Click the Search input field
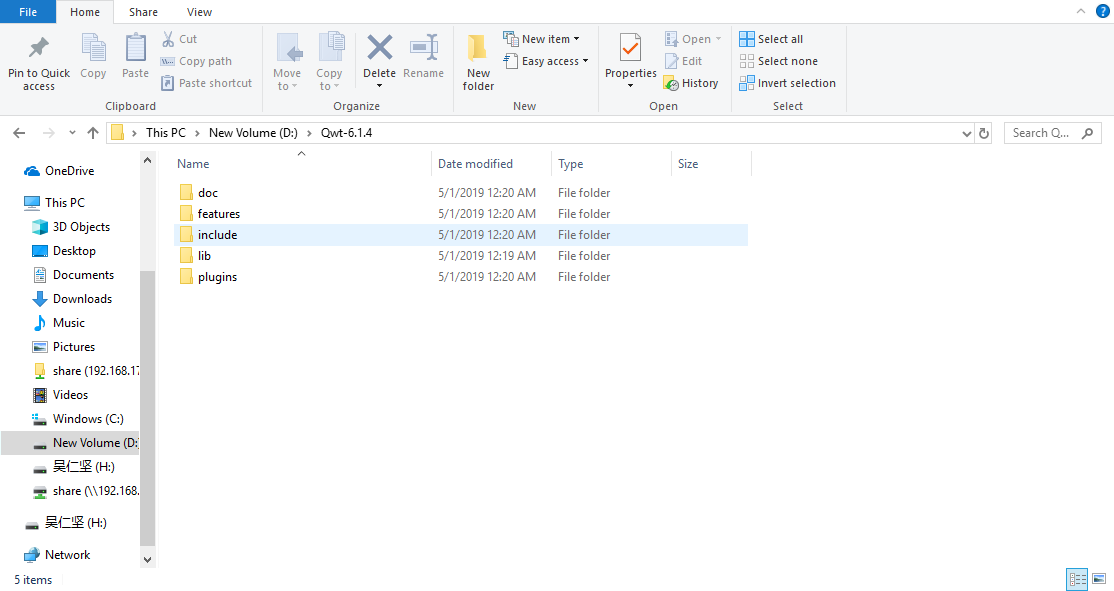Viewport: 1114px width, 591px height. (x=1050, y=133)
